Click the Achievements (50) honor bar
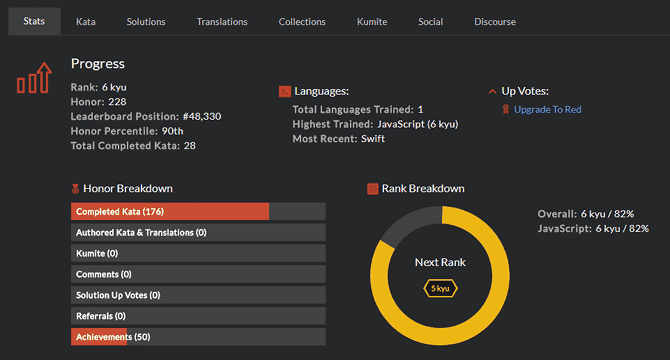 (198, 337)
